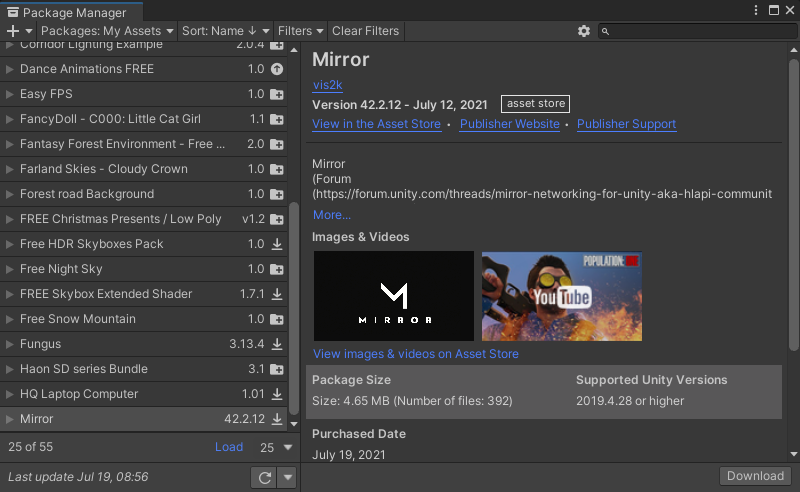The image size is (800, 492).
Task: Click the package list scroll-up arrow
Action: point(294,50)
